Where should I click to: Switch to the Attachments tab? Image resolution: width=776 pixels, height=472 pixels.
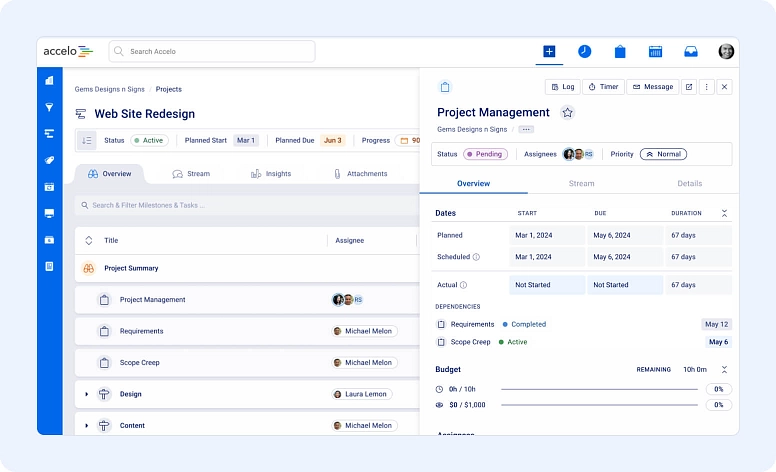[x=360, y=174]
